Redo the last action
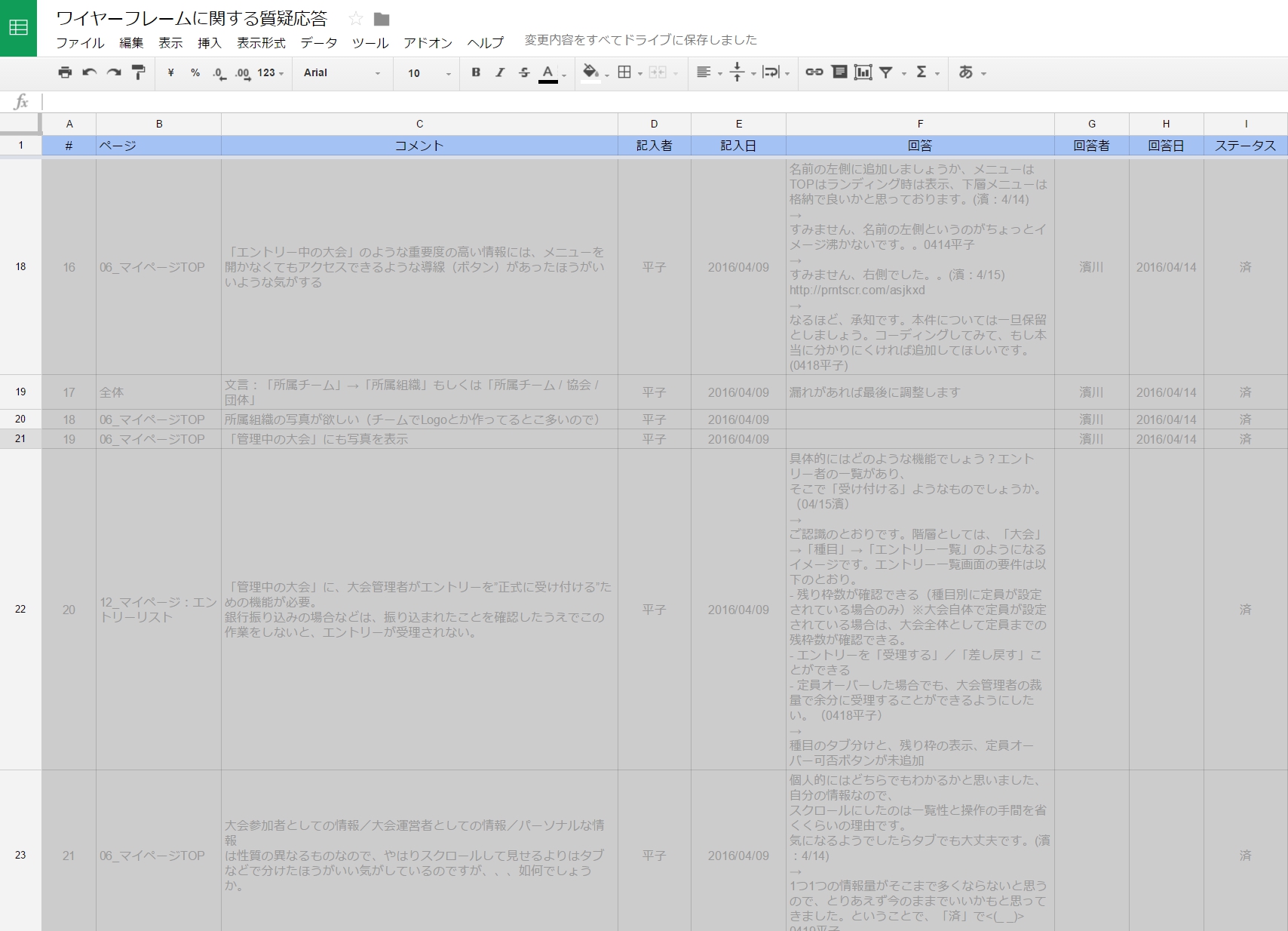The width and height of the screenshot is (1288, 931). tap(114, 72)
